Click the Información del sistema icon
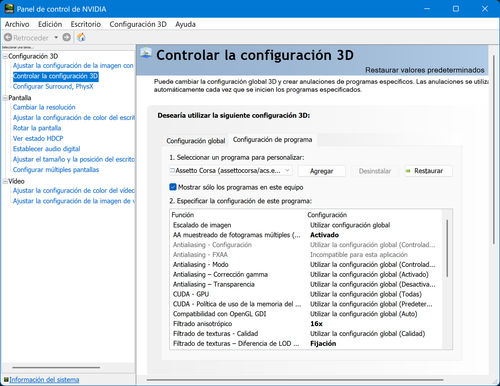The image size is (500, 386). point(6,380)
